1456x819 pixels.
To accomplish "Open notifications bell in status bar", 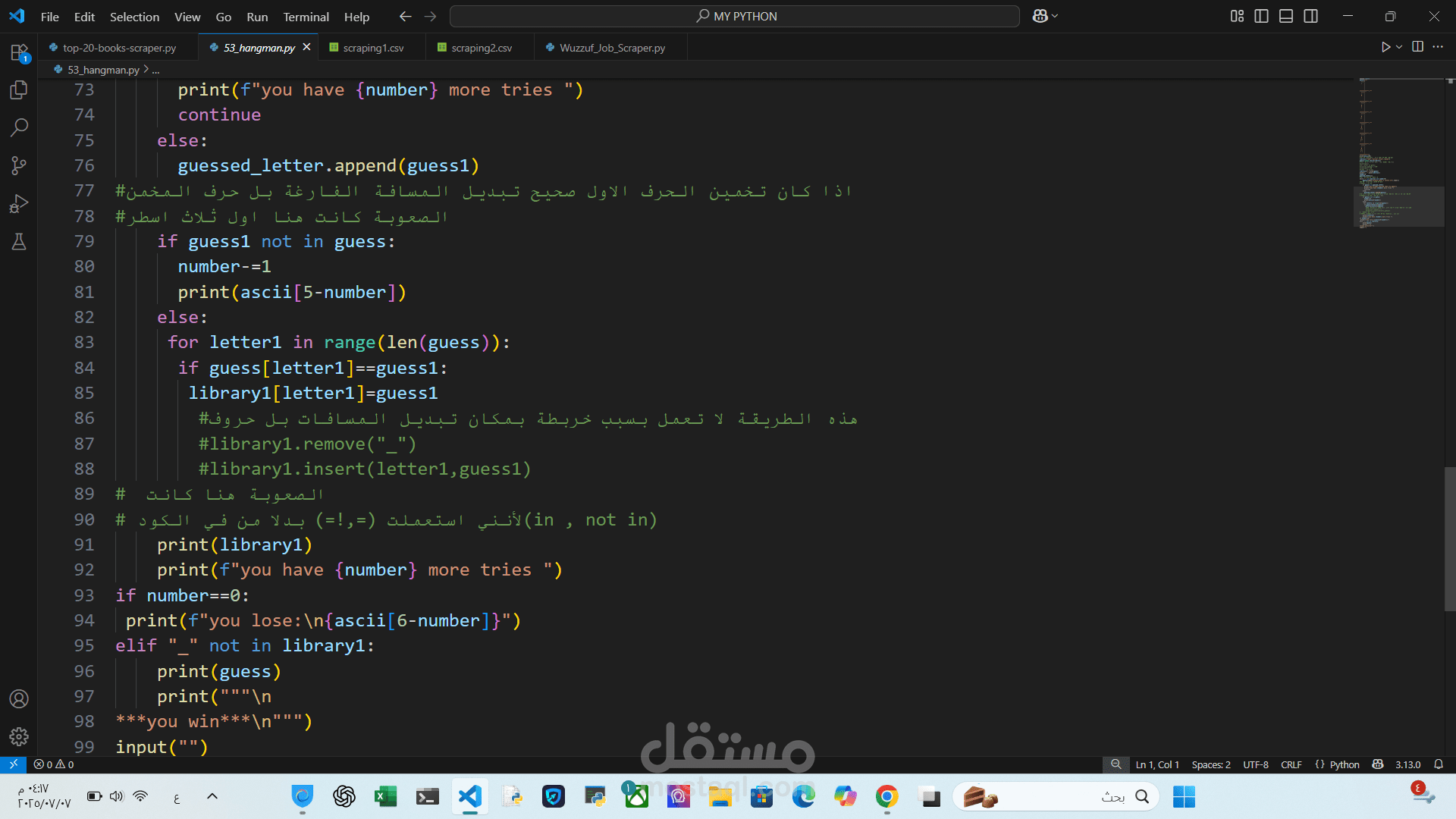I will click(1439, 764).
